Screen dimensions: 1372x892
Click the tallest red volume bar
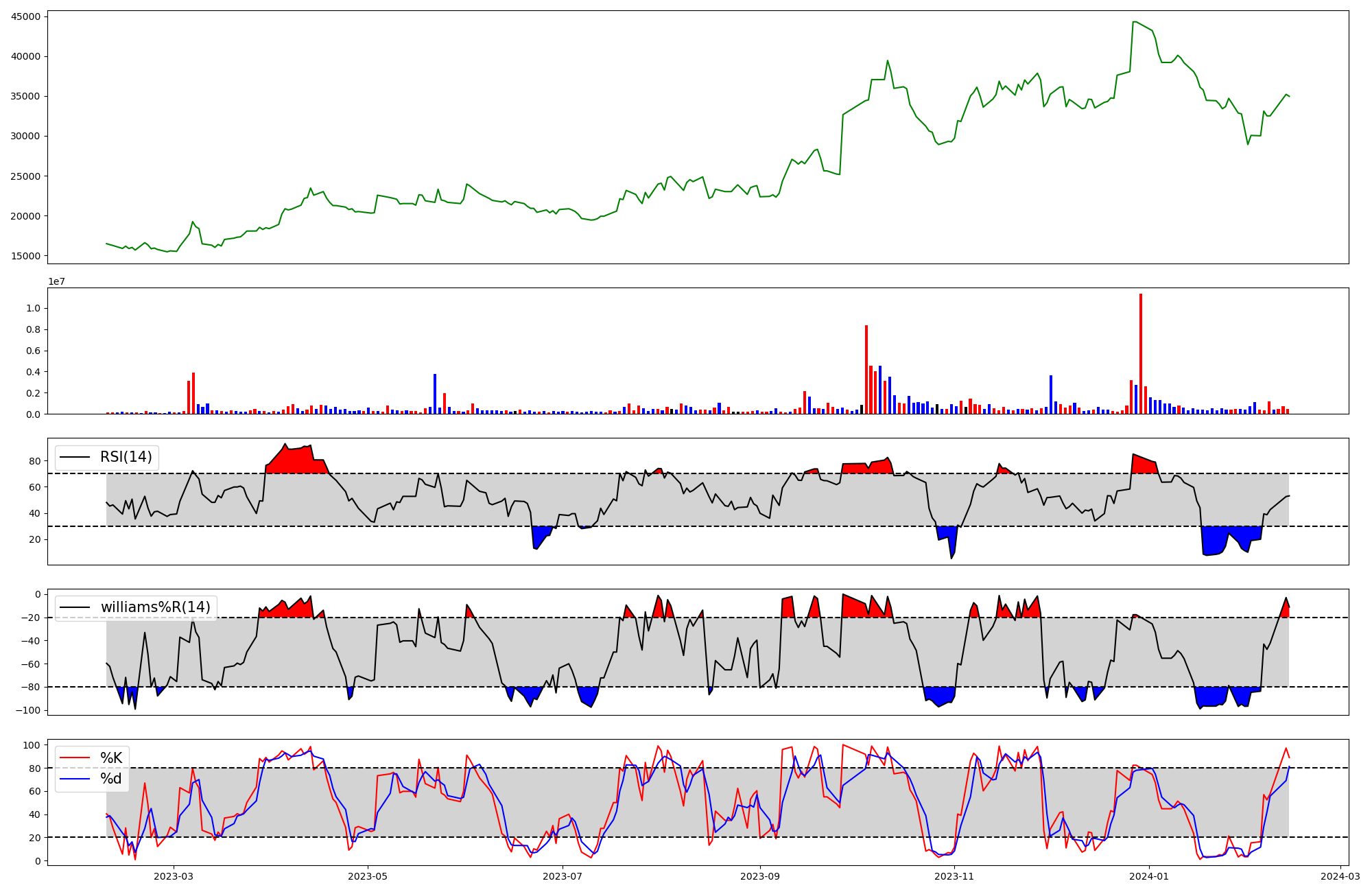[x=1141, y=353]
